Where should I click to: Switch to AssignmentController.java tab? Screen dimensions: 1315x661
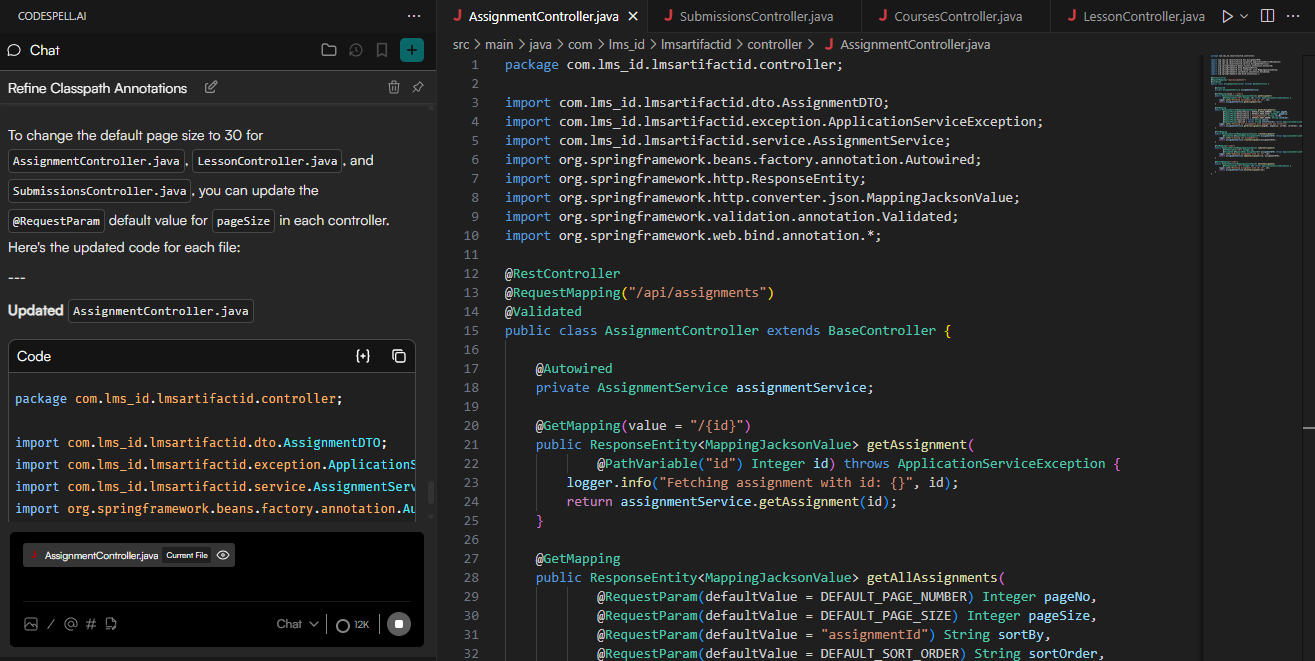click(543, 16)
